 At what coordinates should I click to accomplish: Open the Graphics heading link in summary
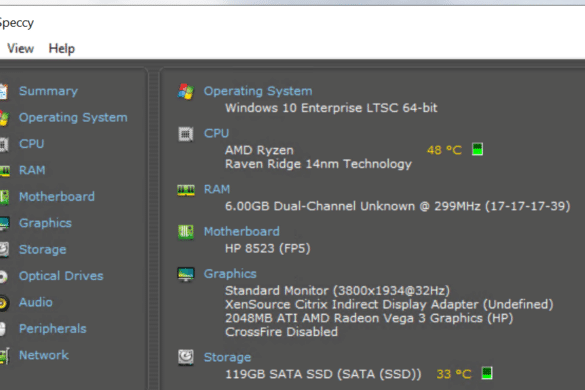coord(230,274)
